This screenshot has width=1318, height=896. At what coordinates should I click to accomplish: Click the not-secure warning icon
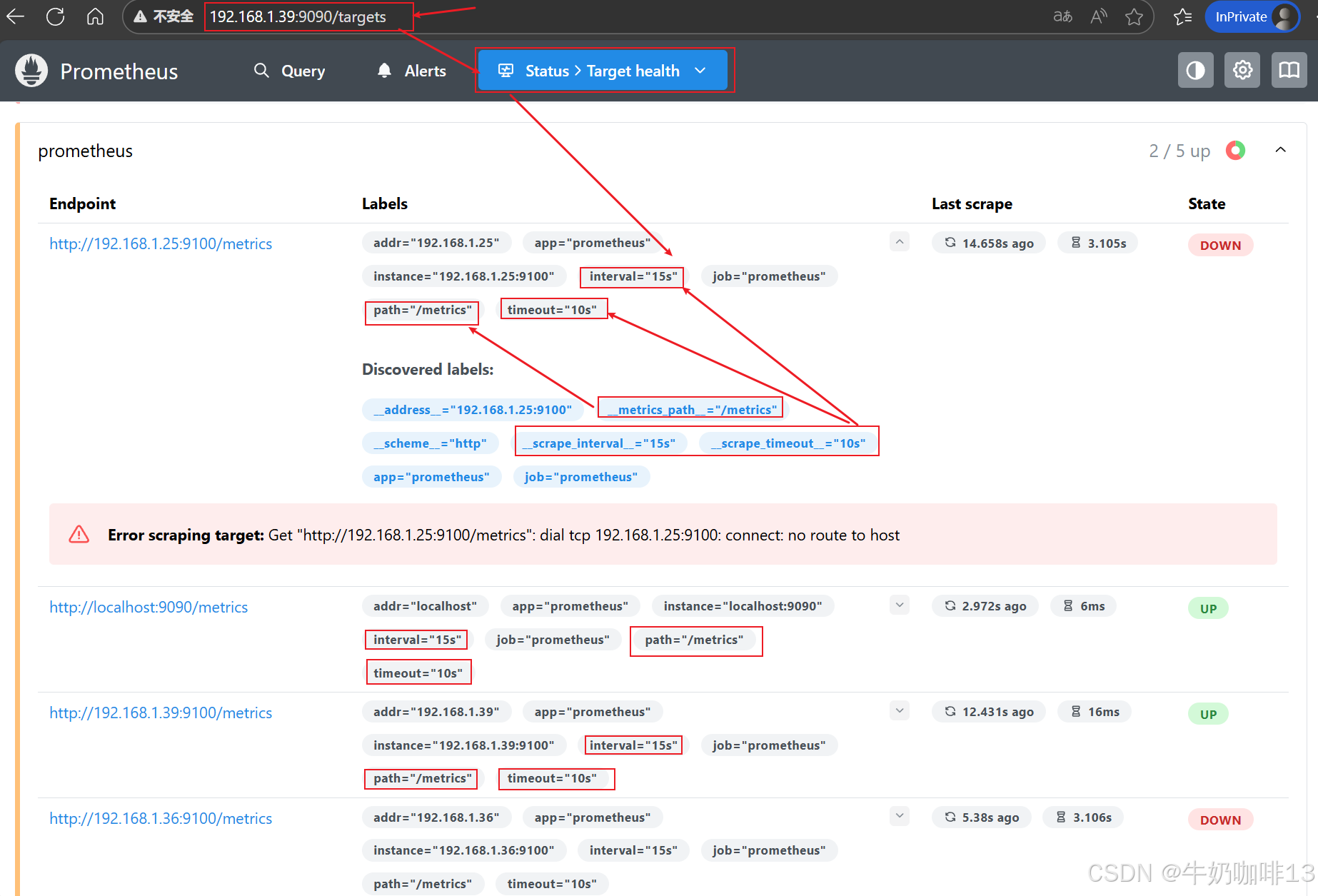[x=141, y=16]
